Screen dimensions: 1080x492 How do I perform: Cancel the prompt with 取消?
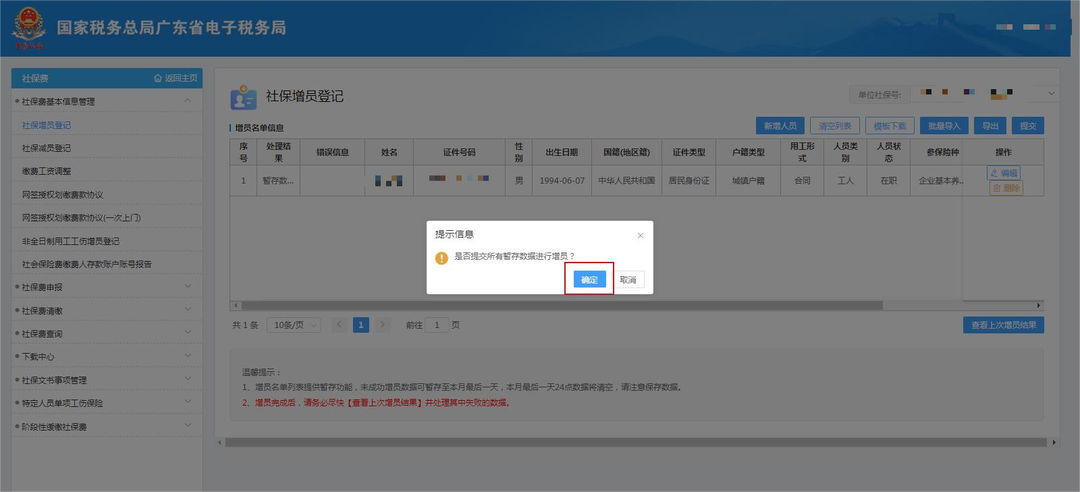click(627, 279)
